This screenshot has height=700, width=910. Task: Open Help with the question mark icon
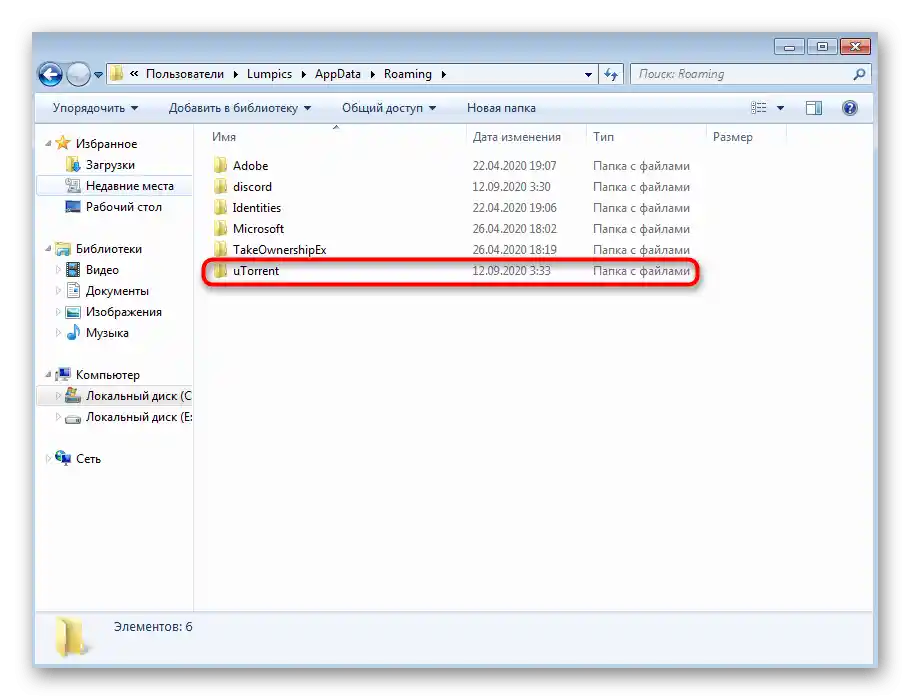pos(850,108)
